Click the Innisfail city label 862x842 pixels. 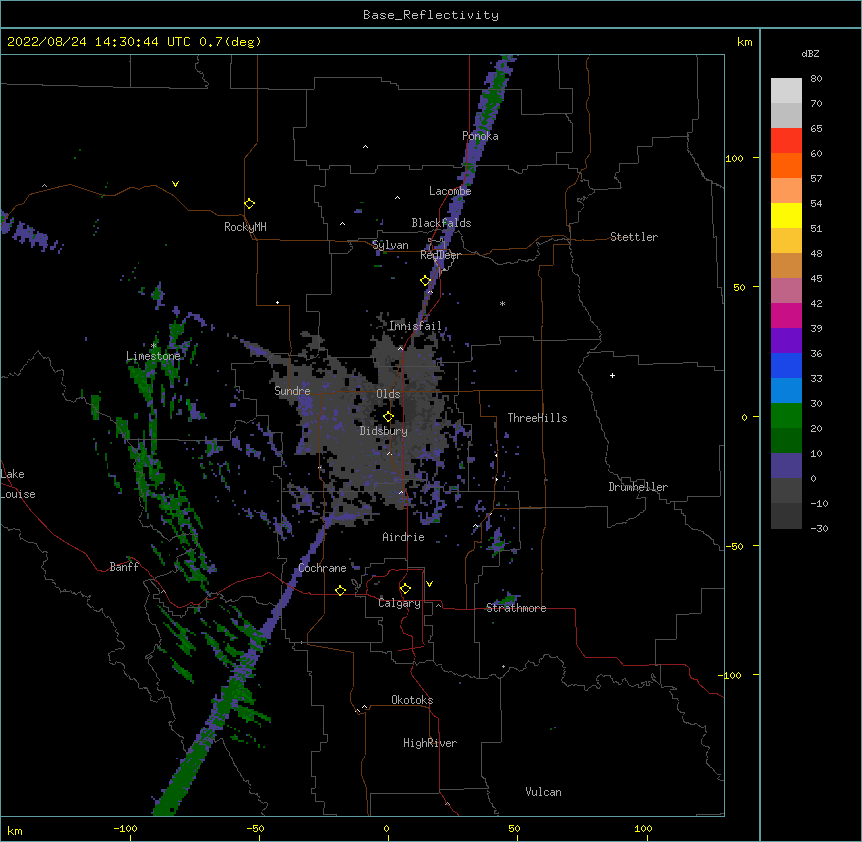tap(416, 326)
